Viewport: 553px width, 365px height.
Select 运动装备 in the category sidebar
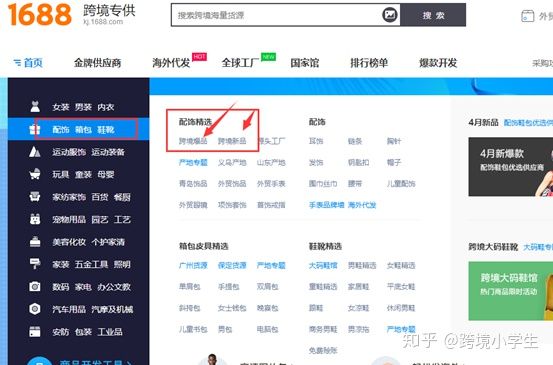coord(108,152)
